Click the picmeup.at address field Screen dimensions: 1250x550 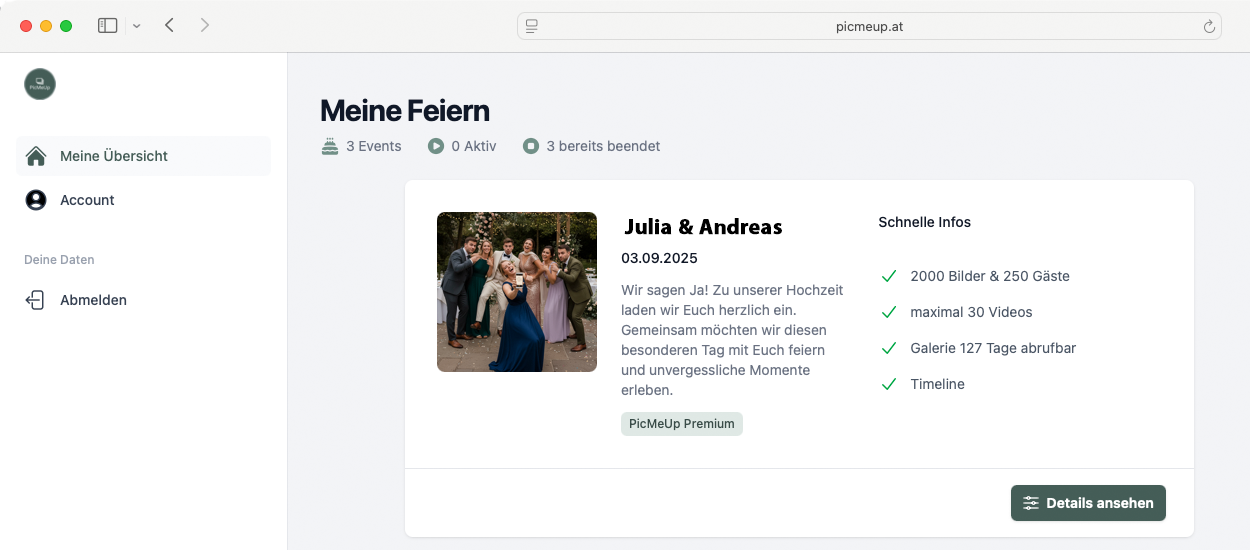click(868, 26)
